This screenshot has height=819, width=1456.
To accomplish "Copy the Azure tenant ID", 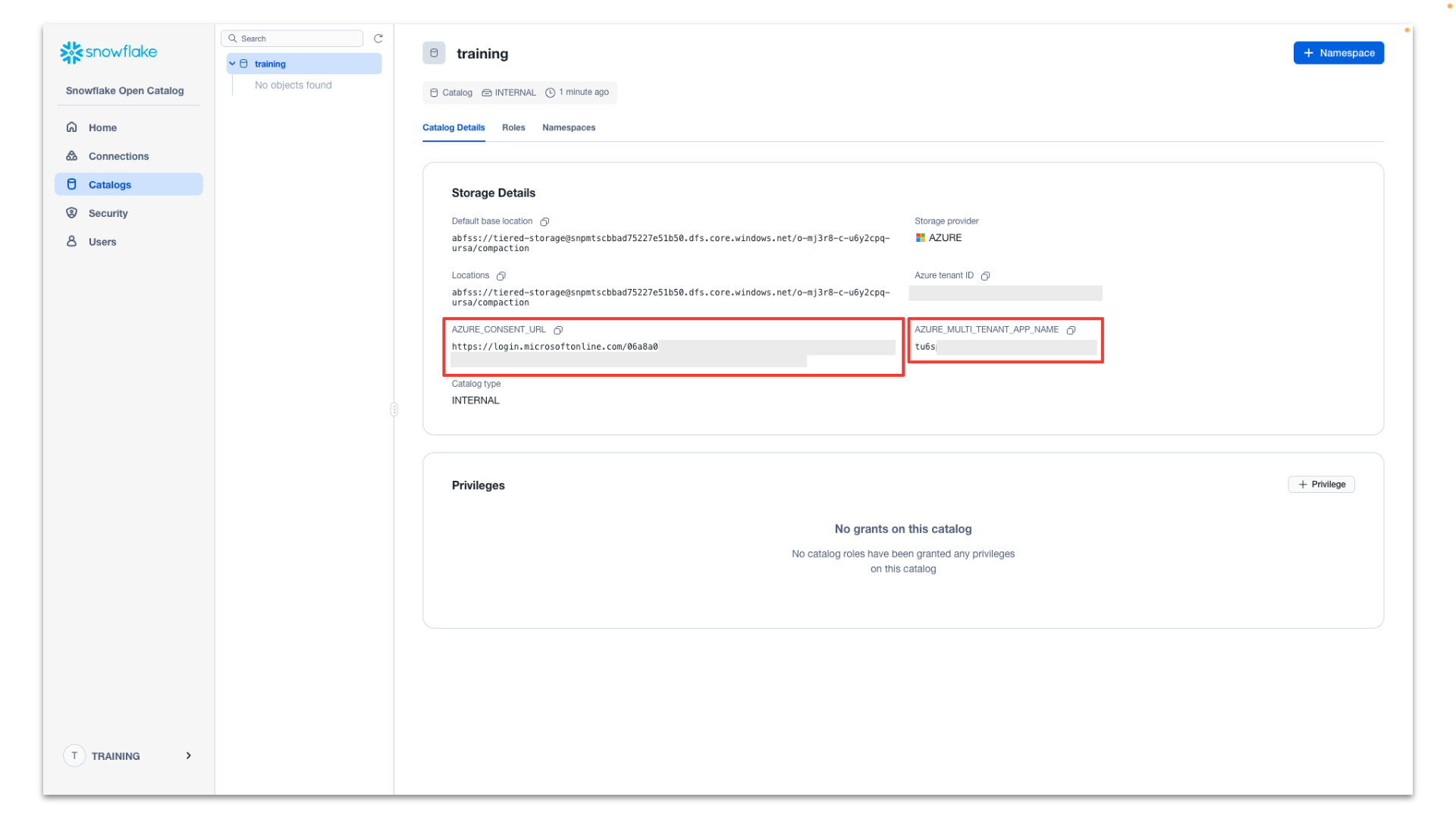I will (x=985, y=276).
